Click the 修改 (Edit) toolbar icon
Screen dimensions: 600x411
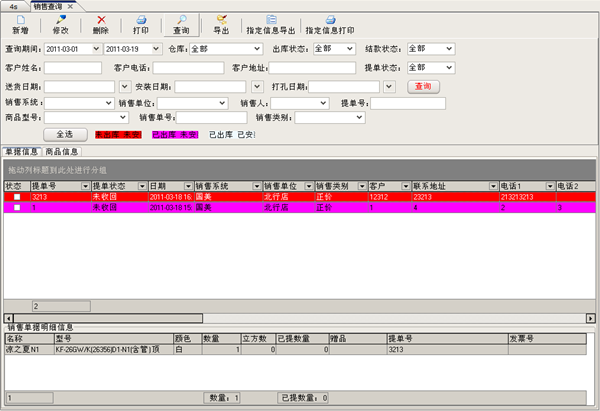pos(60,20)
